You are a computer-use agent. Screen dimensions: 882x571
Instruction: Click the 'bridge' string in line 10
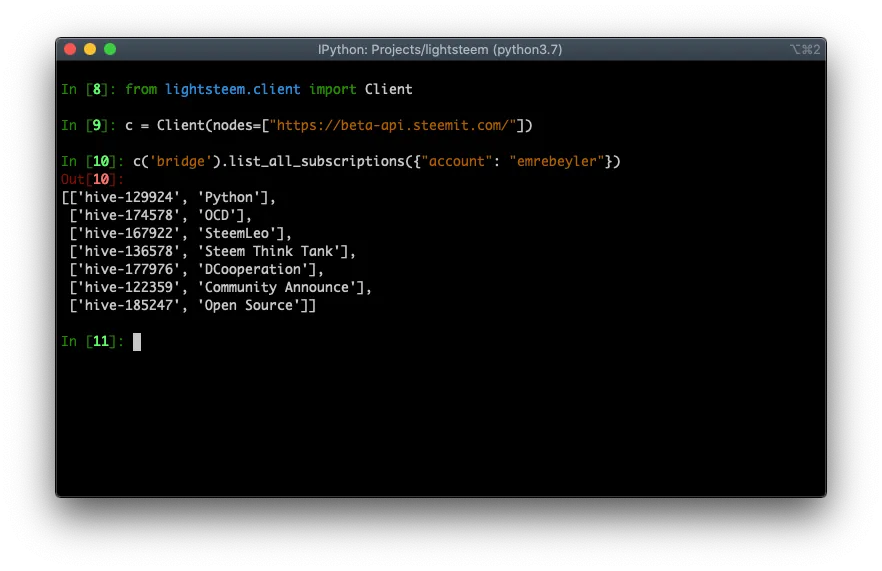[181, 161]
